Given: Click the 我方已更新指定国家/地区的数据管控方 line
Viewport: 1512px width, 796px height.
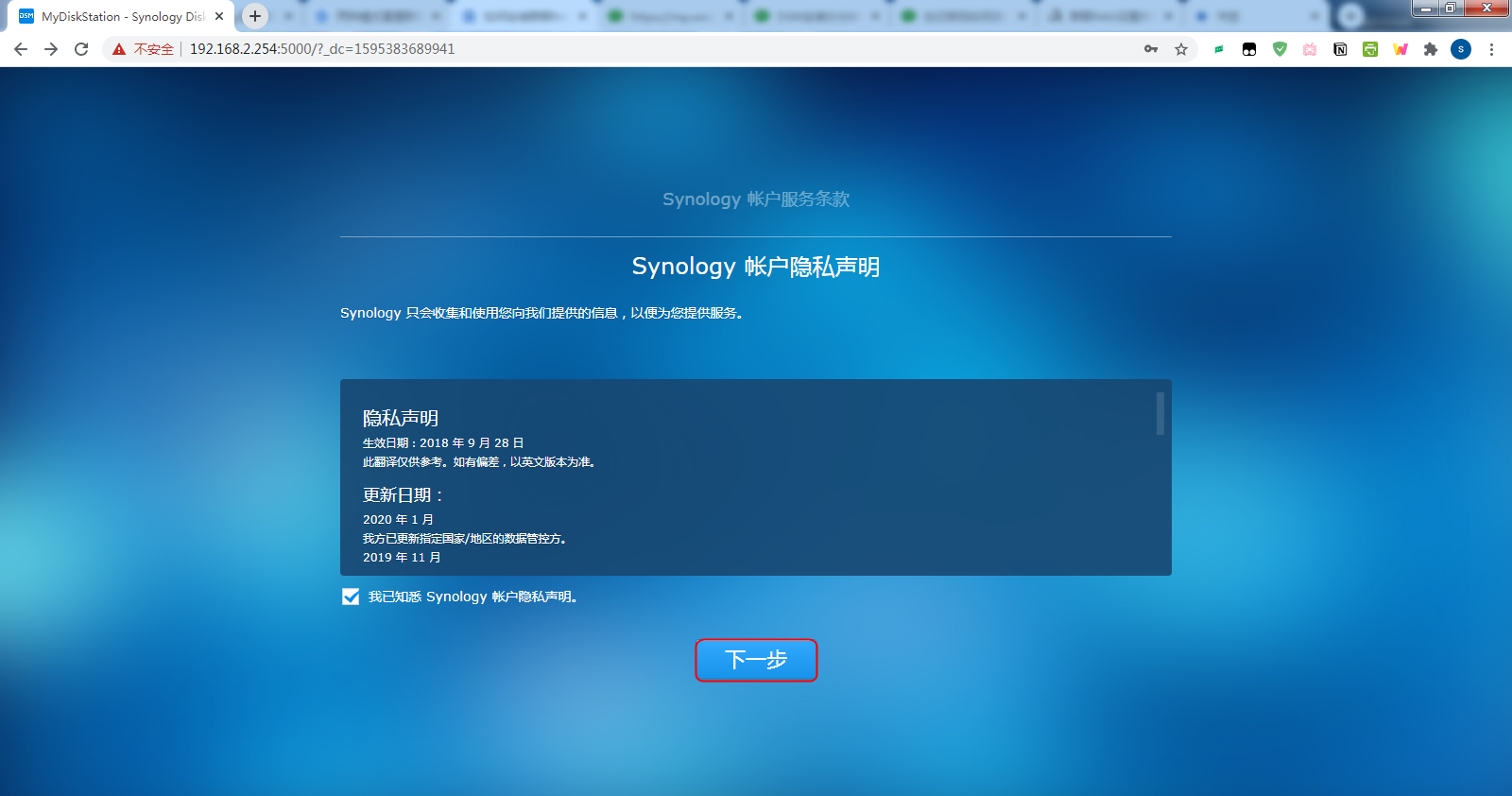Looking at the screenshot, I should [x=465, y=538].
